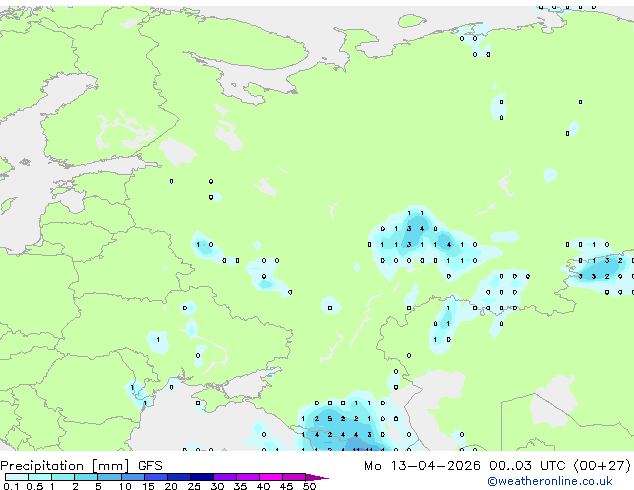
Task: Click the '50' legend scale label
Action: [x=310, y=486]
